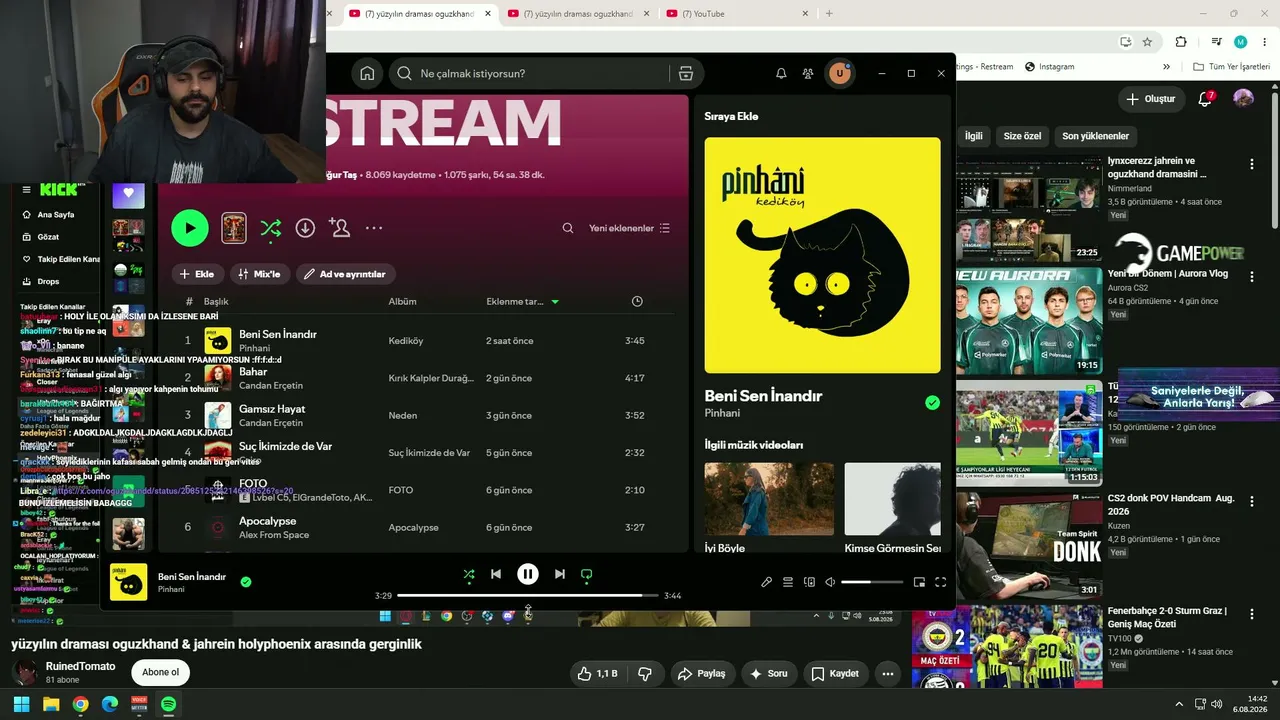The image size is (1280, 720).
Task: Toggle repeat in the Spotify player bar
Action: 587,574
